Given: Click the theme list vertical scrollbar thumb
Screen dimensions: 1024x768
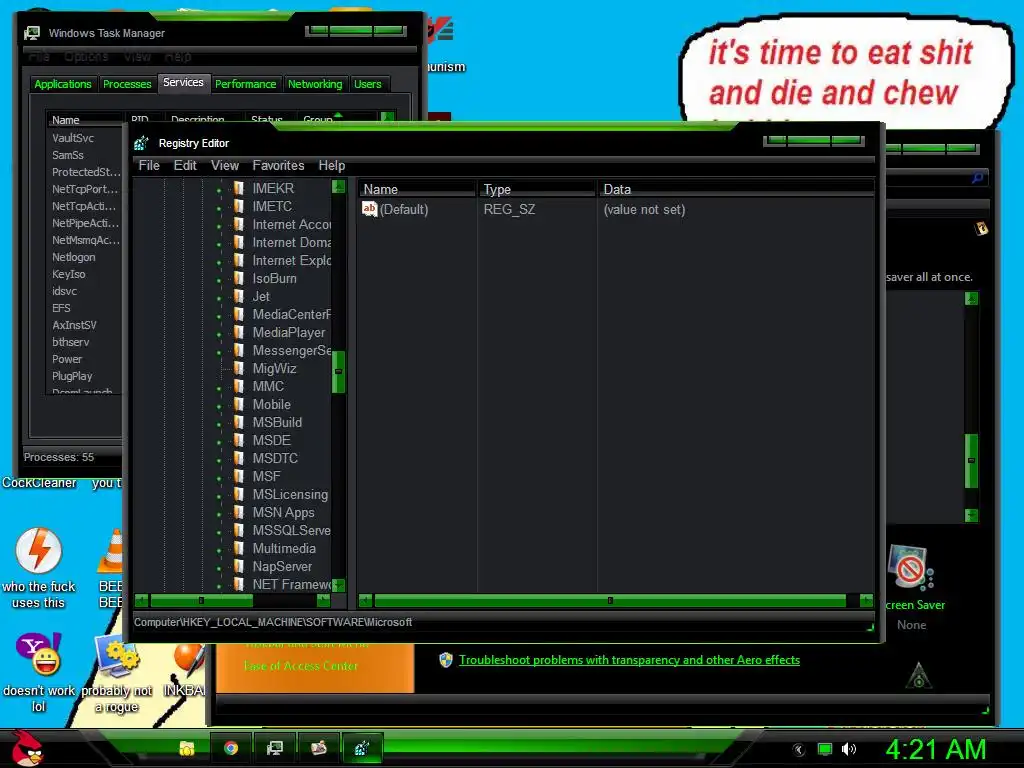Looking at the screenshot, I should pos(971,460).
